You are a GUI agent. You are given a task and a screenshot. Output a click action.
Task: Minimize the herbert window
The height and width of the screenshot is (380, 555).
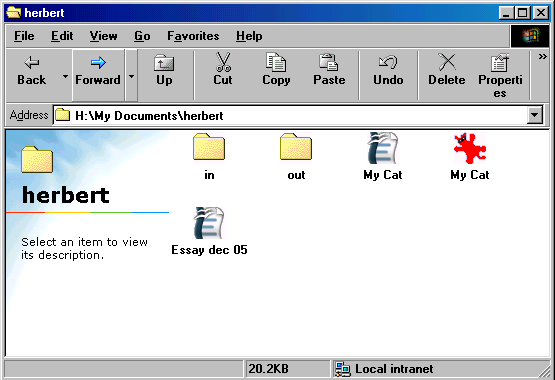point(506,13)
